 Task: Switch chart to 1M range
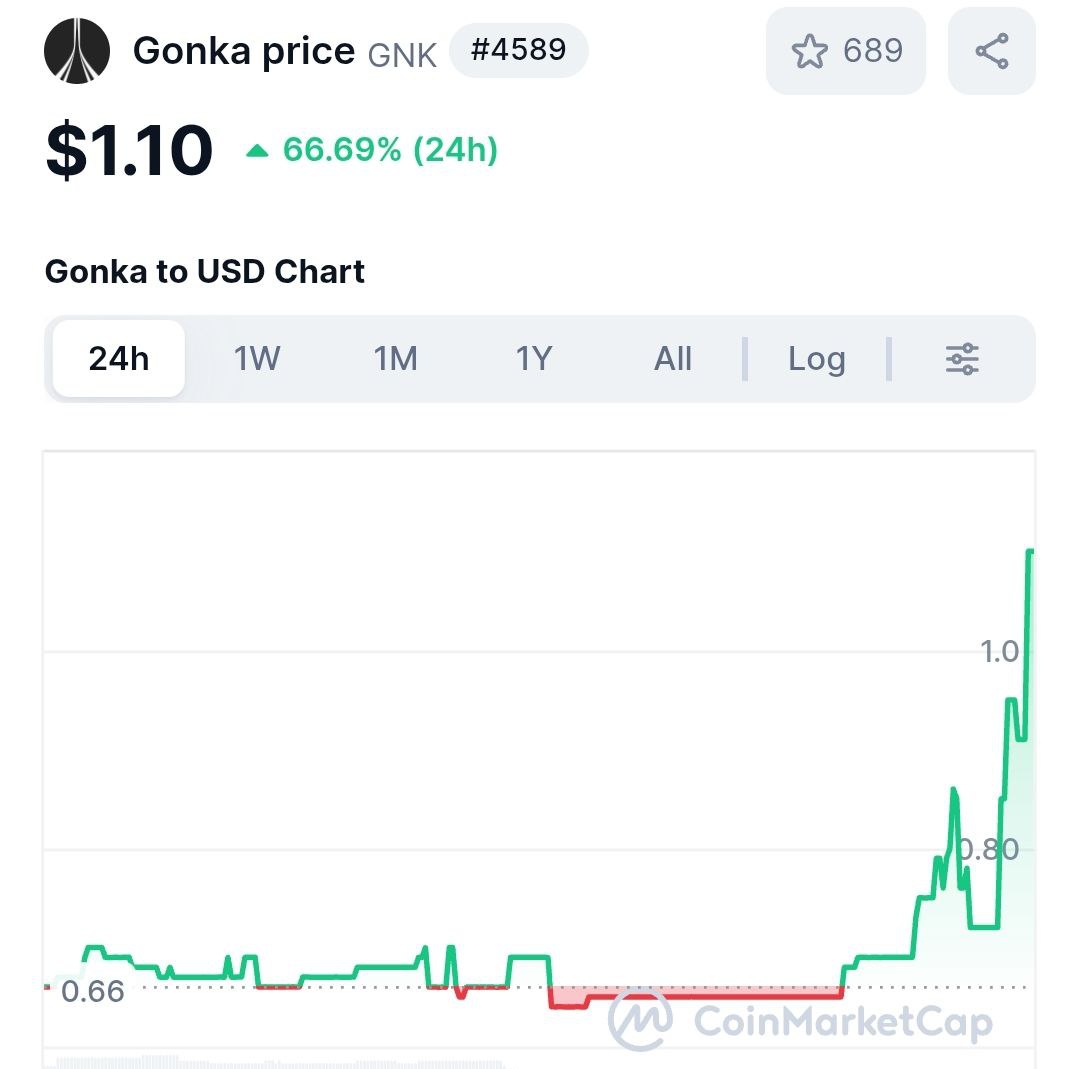pyautogui.click(x=395, y=359)
